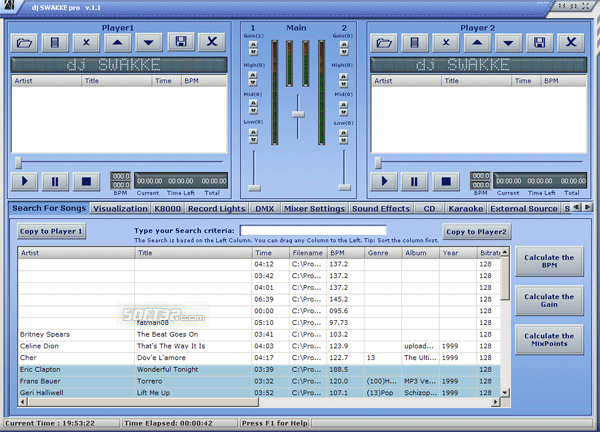Screen dimensions: 600x432
Task: Click the playlist file icon in Player 2
Action: tap(415, 42)
